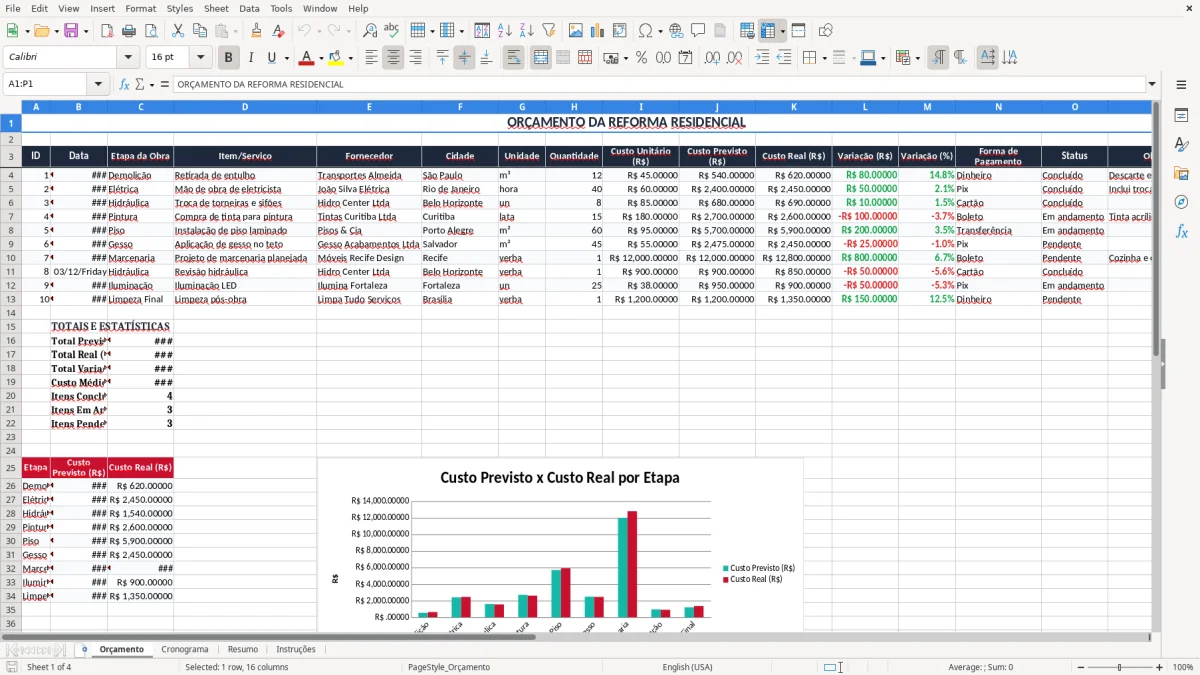The width and height of the screenshot is (1200, 675).
Task: Toggle Italic formatting
Action: tap(250, 58)
